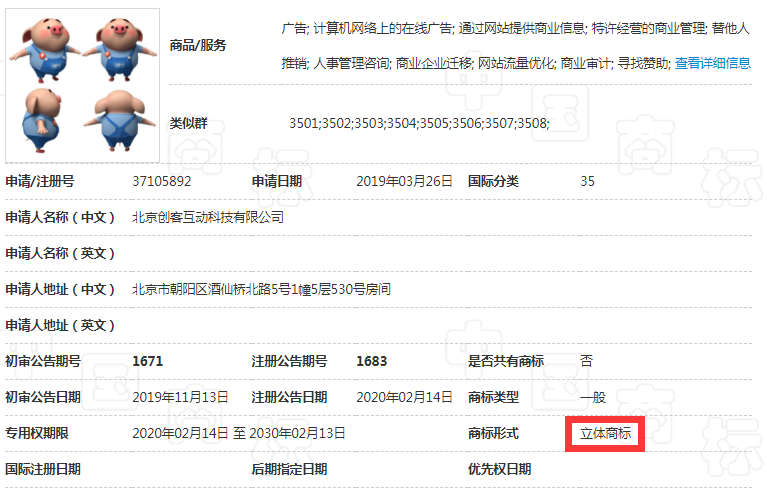Click the 申请人名称（中文） label

pyautogui.click(x=60, y=217)
